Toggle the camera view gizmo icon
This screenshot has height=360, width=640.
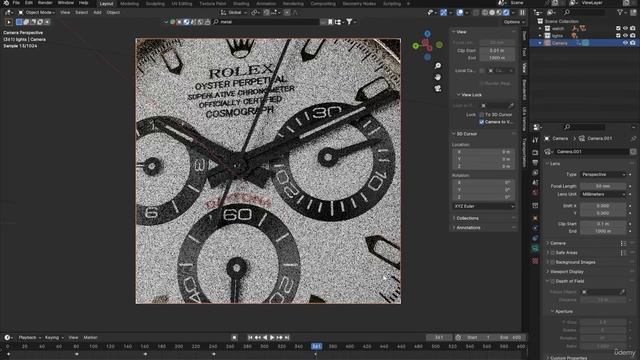coord(438,89)
